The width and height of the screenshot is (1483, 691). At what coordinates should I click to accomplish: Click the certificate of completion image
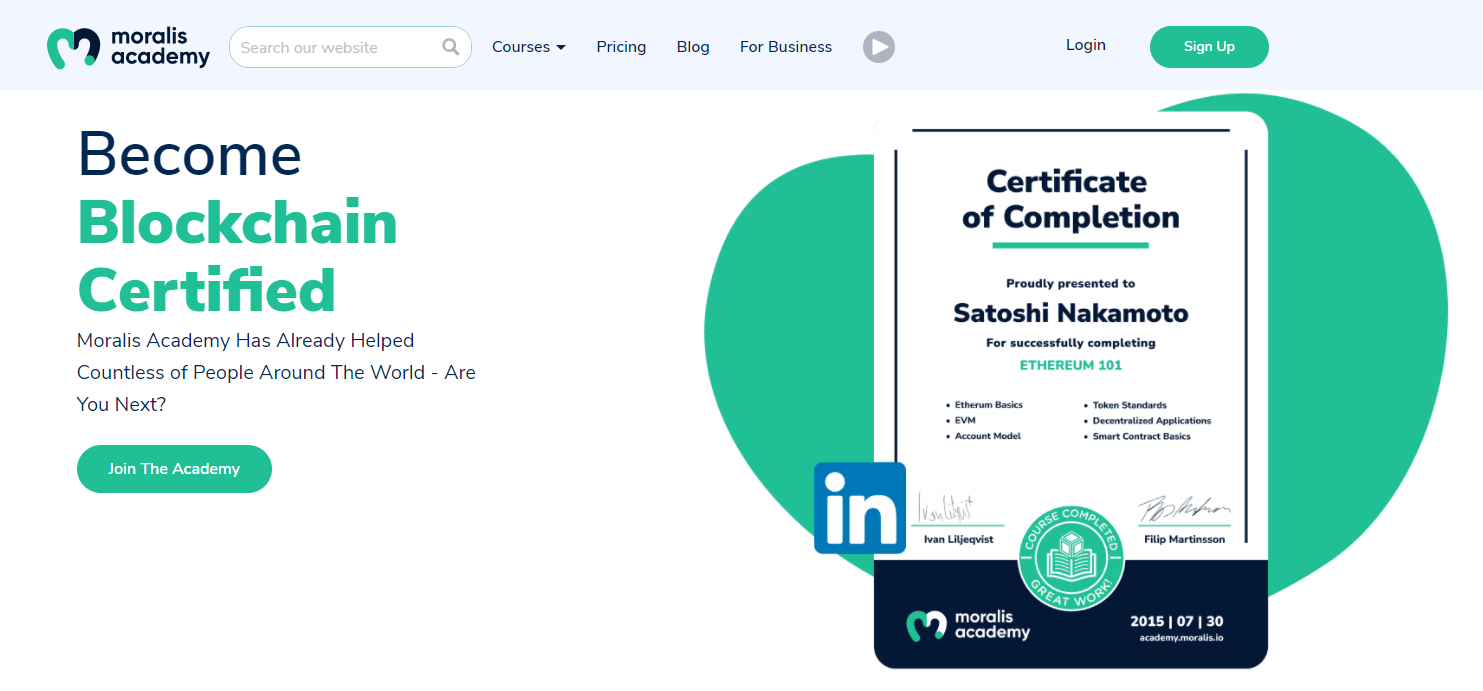click(1071, 390)
